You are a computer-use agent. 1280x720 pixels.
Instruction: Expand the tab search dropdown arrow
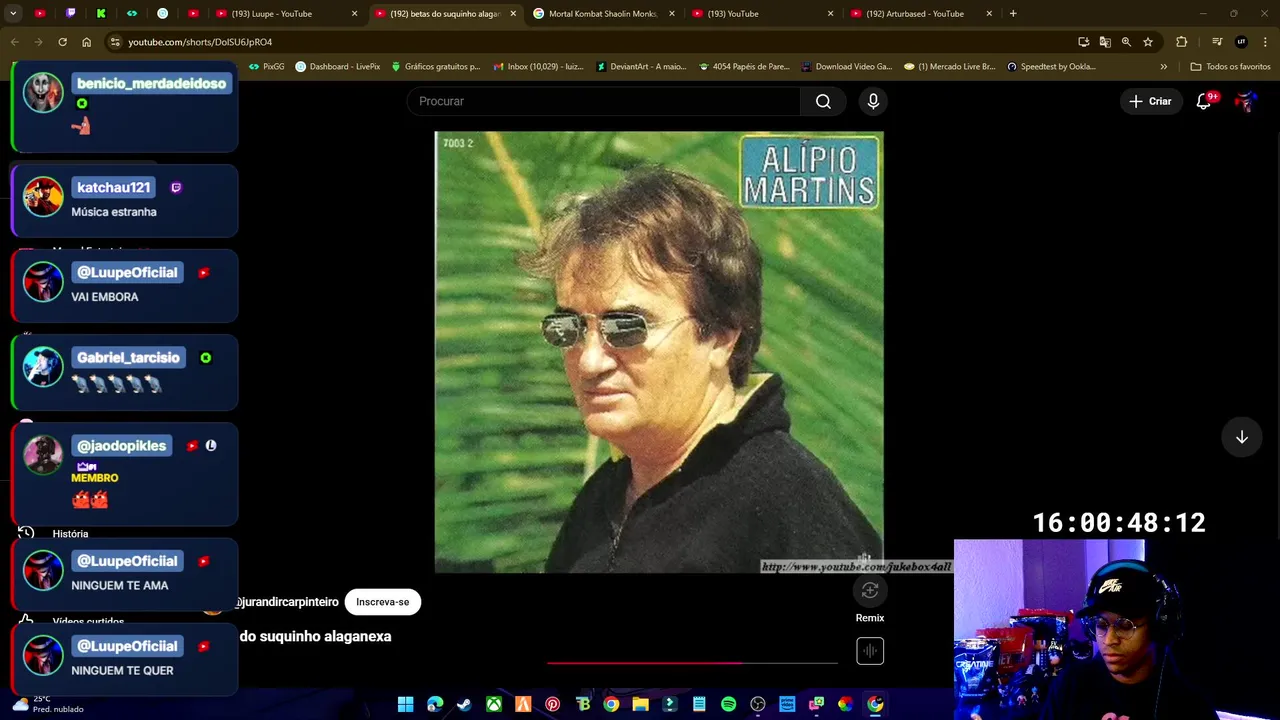click(x=13, y=14)
